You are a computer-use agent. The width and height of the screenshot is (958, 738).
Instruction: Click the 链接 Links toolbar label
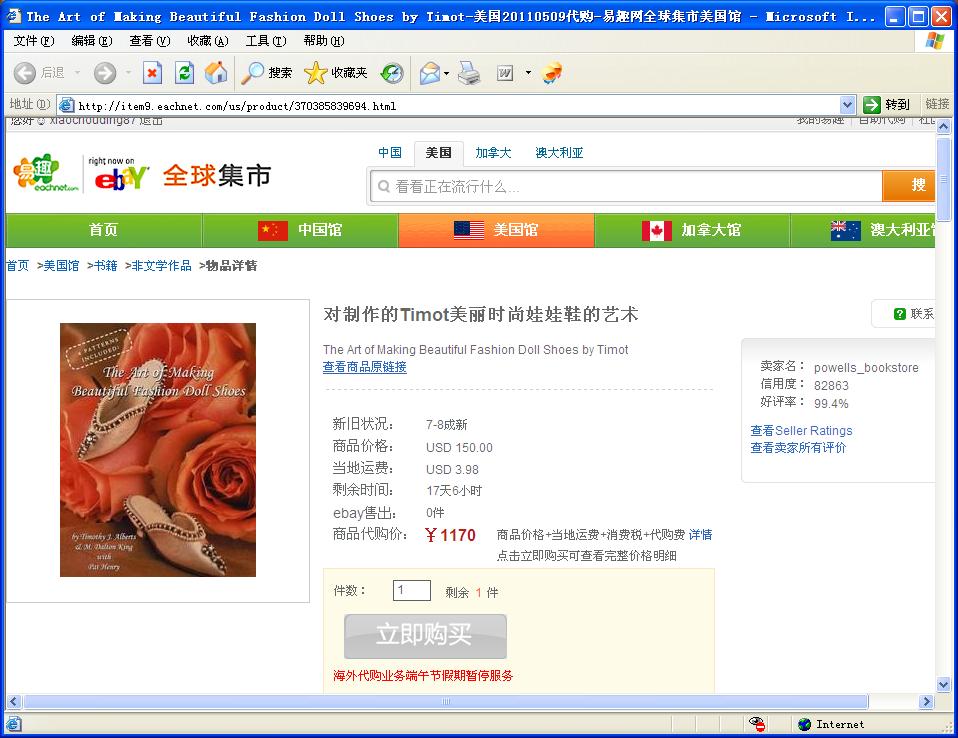click(x=937, y=104)
